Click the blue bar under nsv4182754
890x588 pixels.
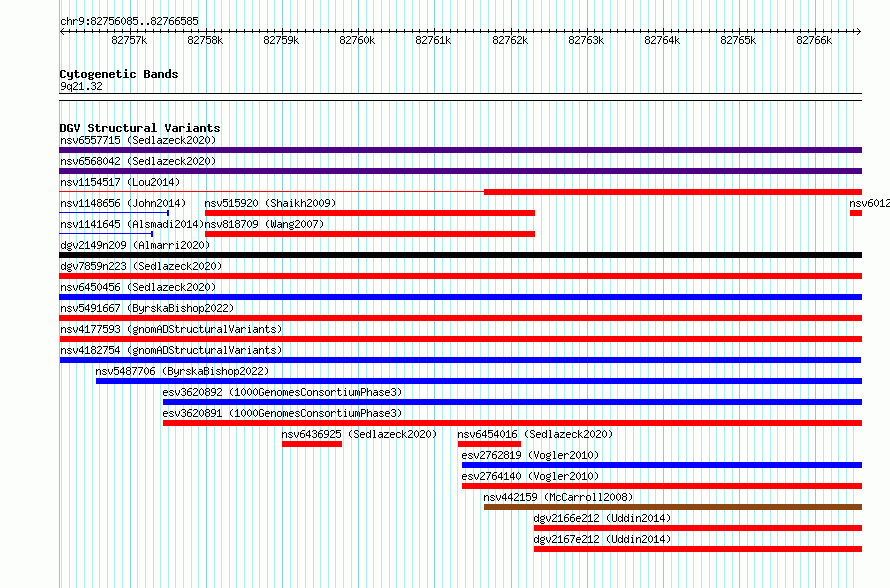[460, 360]
